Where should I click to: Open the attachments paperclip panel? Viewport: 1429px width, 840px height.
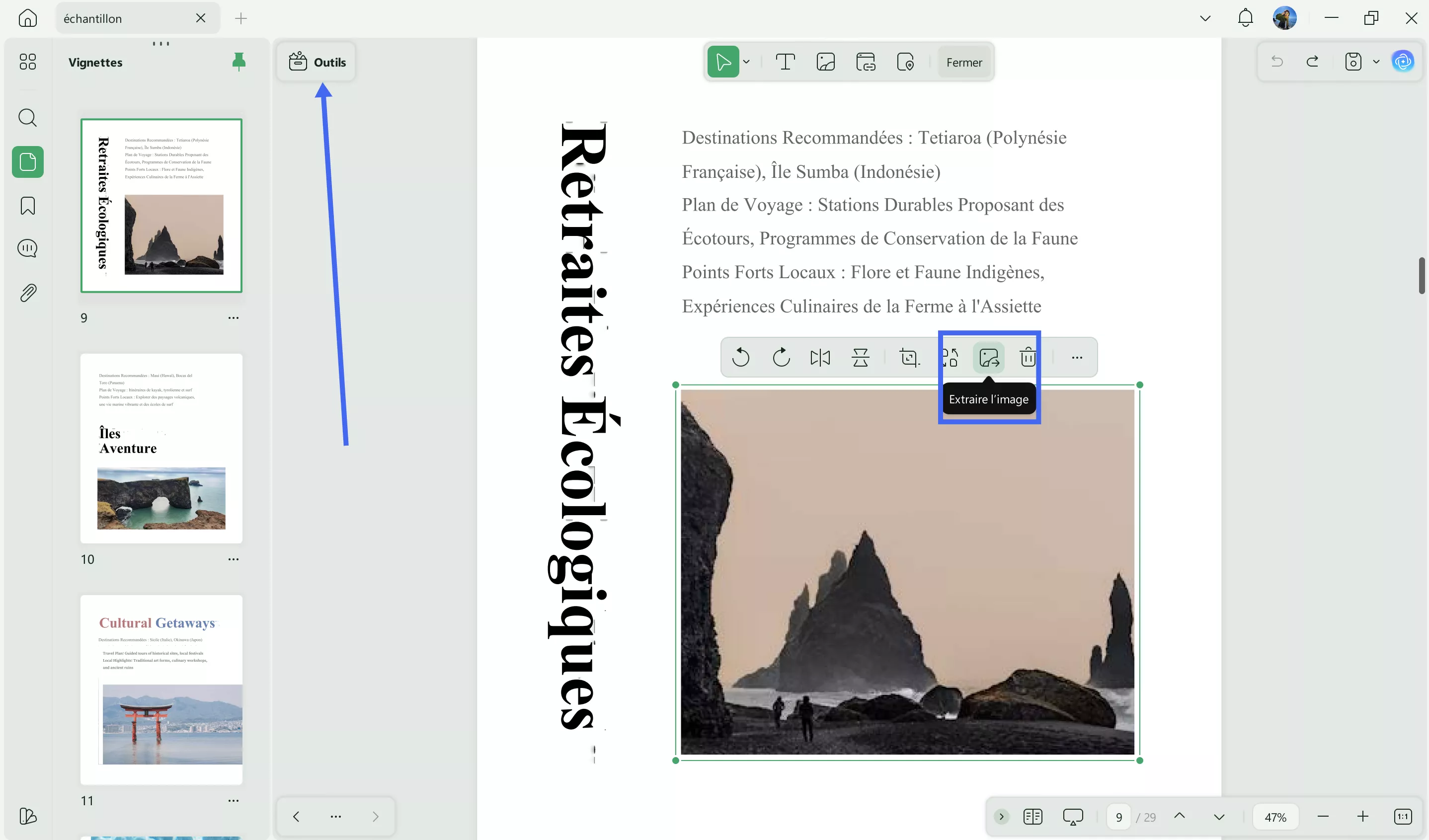27,293
